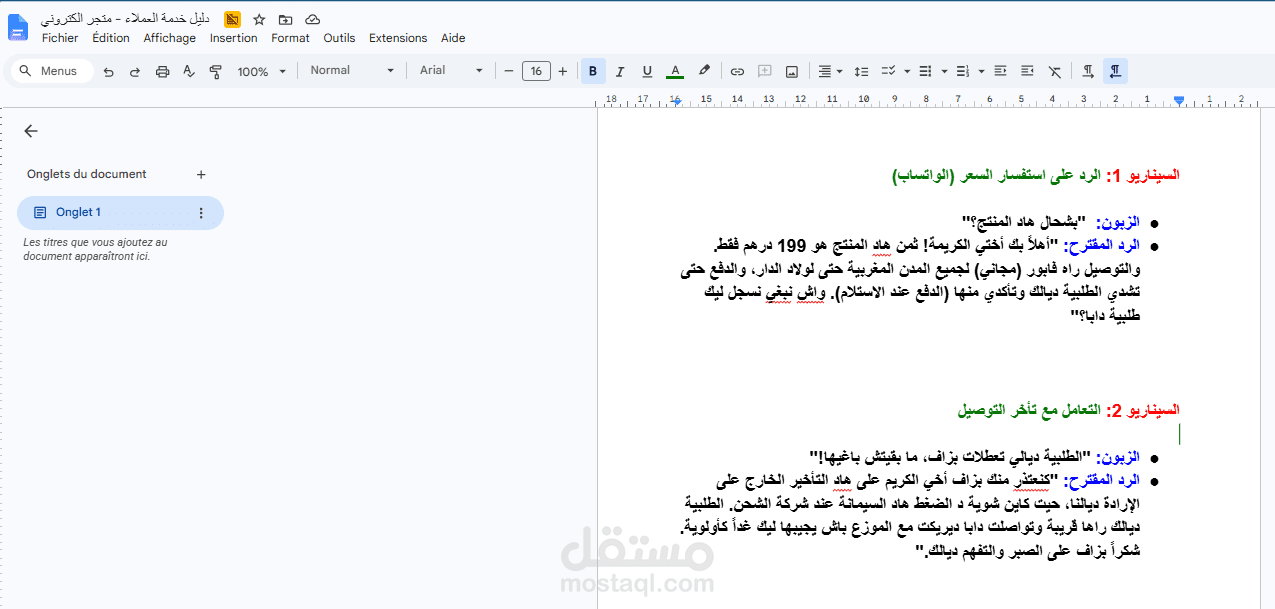
Task: Open the Format menu
Action: [290, 38]
